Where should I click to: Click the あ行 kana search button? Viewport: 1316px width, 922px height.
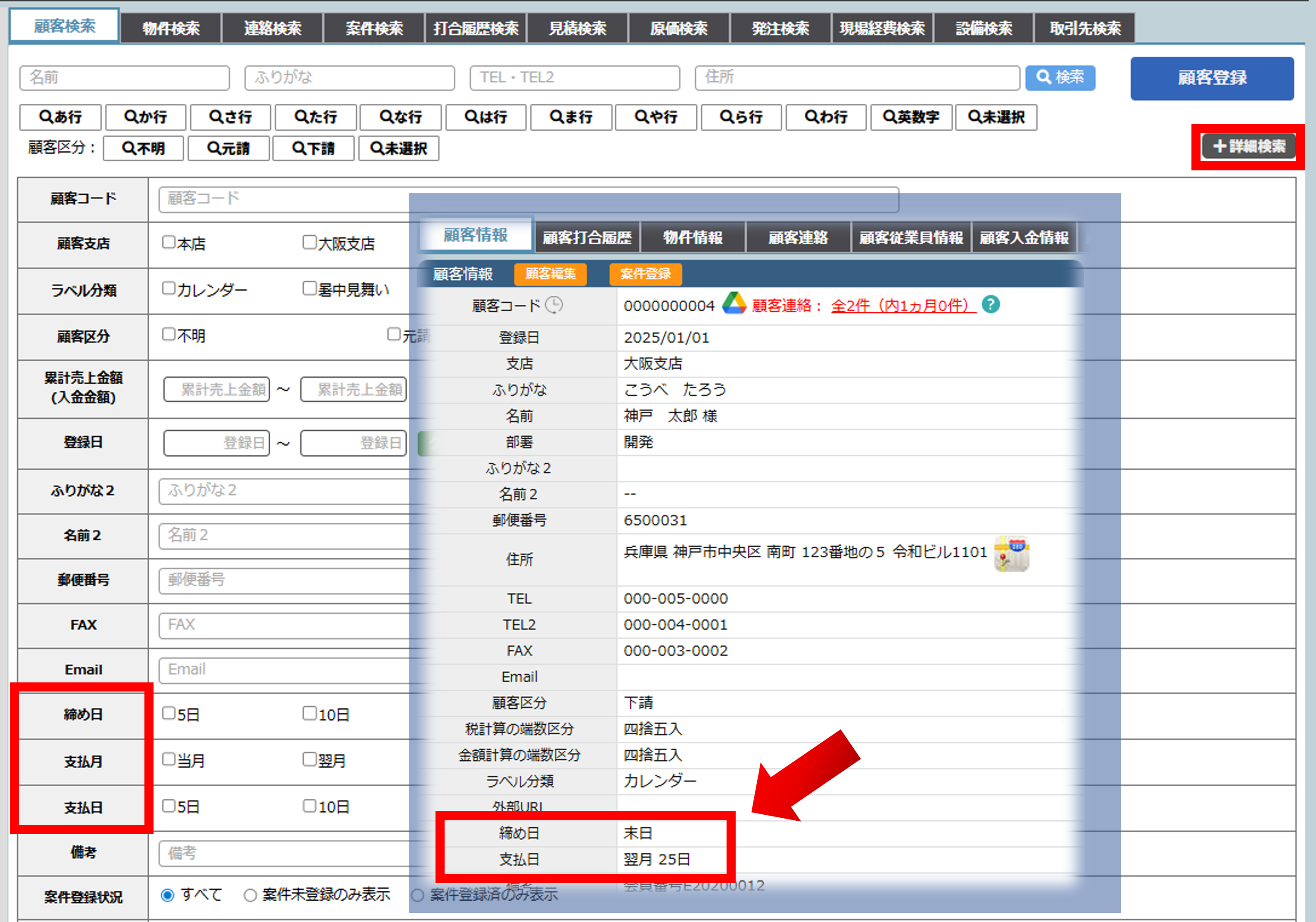pos(60,118)
